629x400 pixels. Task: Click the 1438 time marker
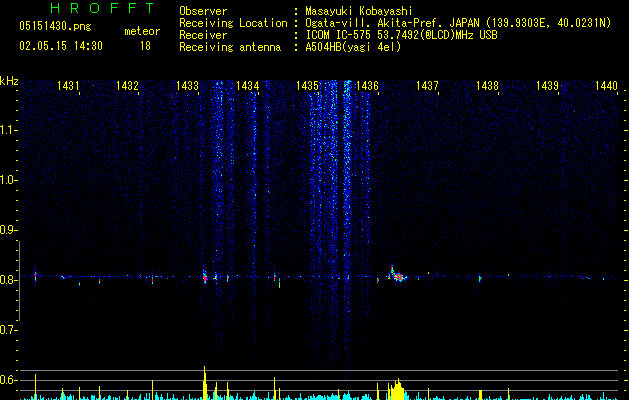pyautogui.click(x=487, y=86)
